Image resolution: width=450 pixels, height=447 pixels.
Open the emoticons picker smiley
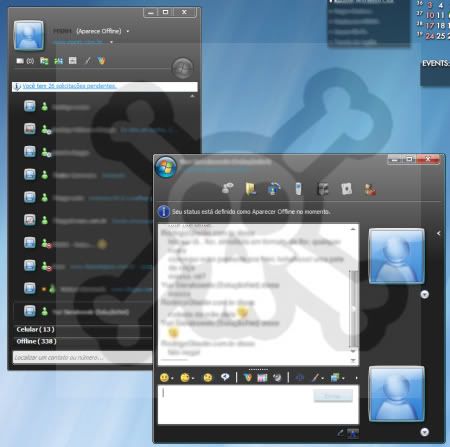pos(164,378)
